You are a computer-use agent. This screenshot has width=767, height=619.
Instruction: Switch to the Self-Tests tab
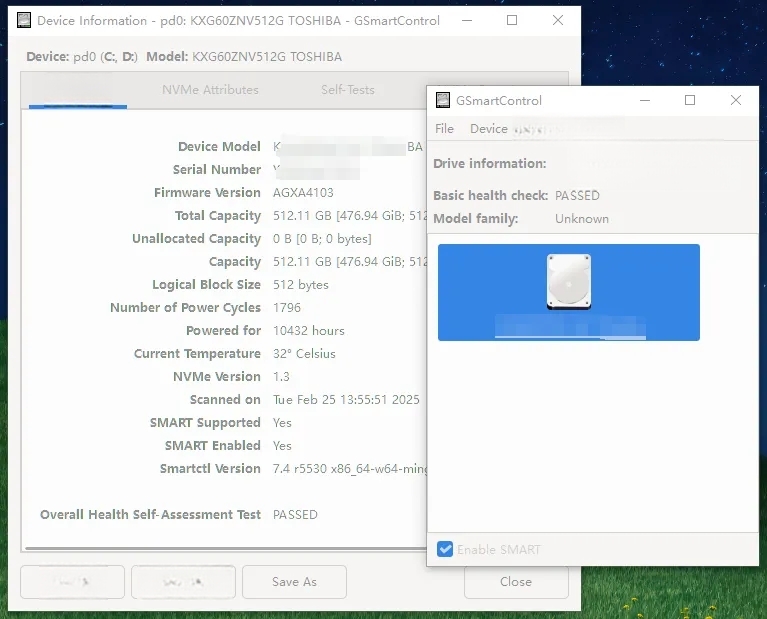pos(348,90)
